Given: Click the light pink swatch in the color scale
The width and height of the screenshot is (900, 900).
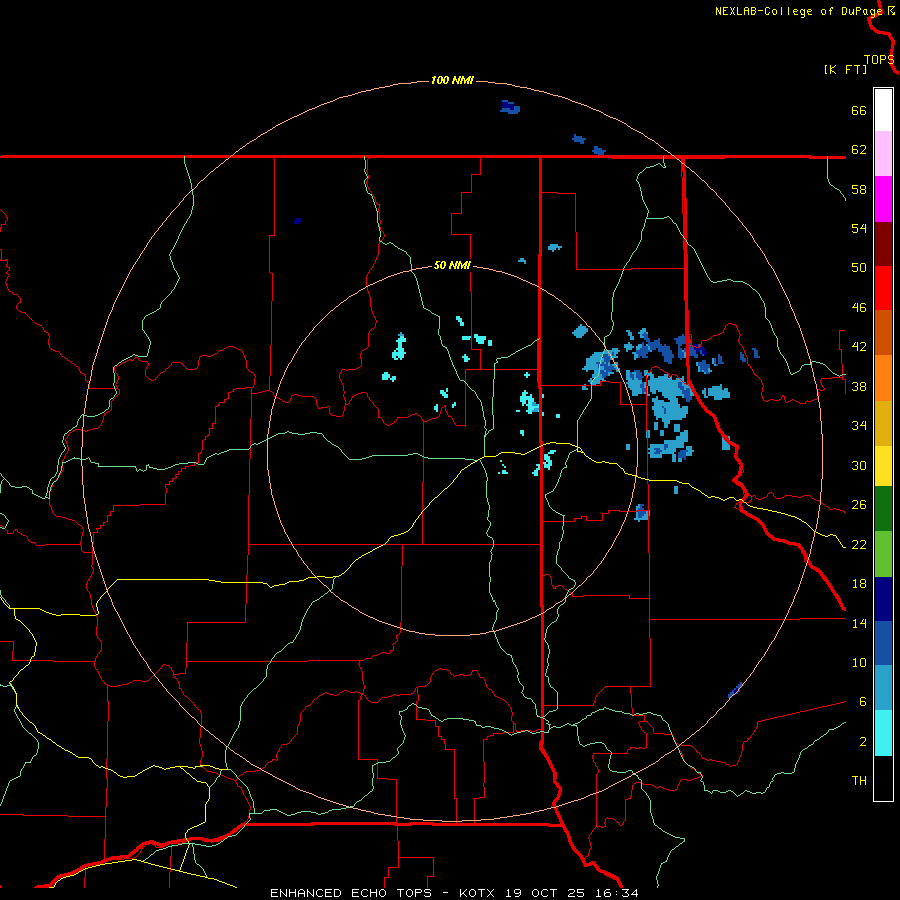Looking at the screenshot, I should click(x=883, y=154).
